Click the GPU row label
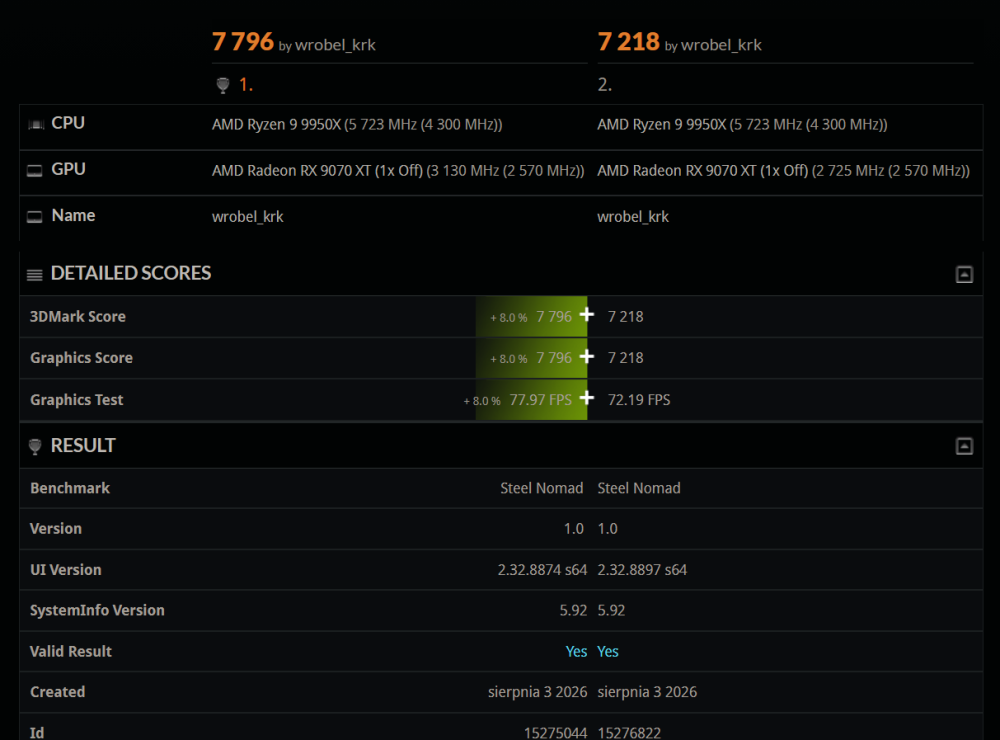 click(68, 169)
